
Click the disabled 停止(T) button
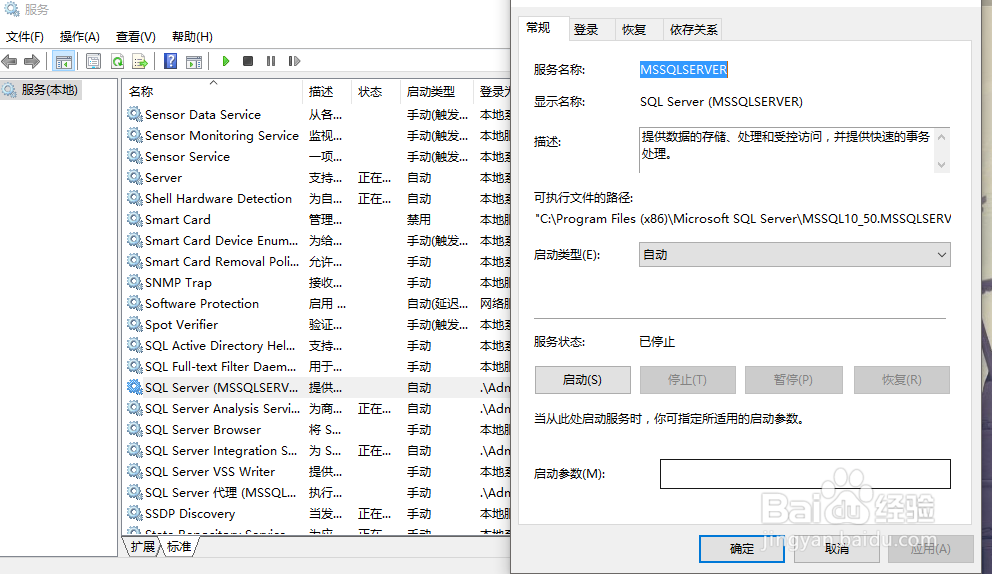[x=687, y=380]
